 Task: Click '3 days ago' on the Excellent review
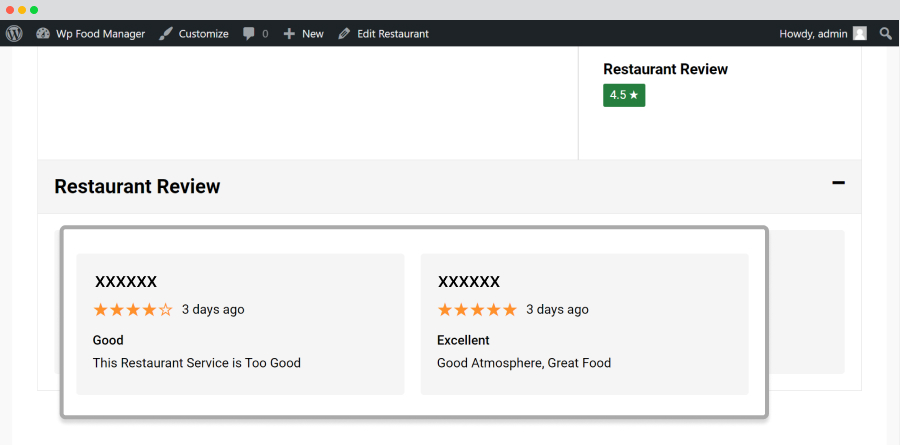tap(557, 309)
